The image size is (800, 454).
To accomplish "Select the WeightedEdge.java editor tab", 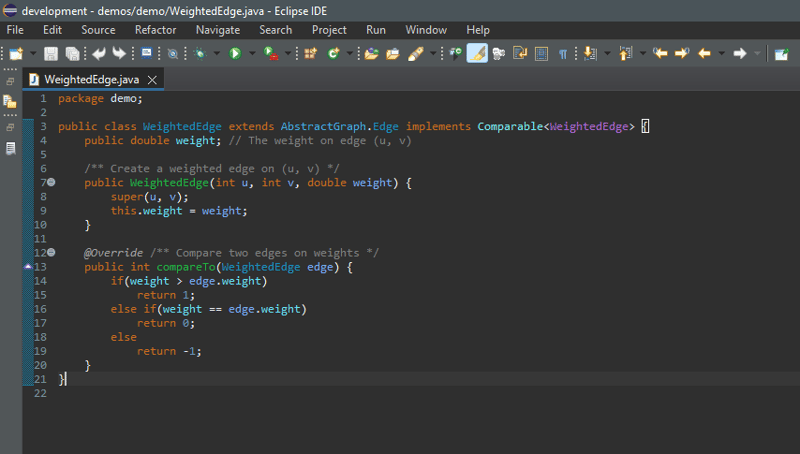I will point(90,79).
